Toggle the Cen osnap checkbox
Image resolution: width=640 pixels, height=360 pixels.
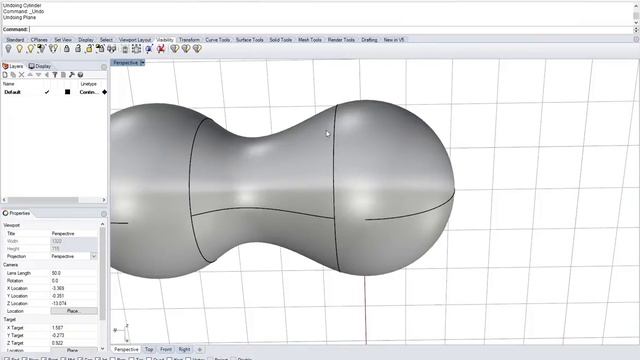click(81, 359)
